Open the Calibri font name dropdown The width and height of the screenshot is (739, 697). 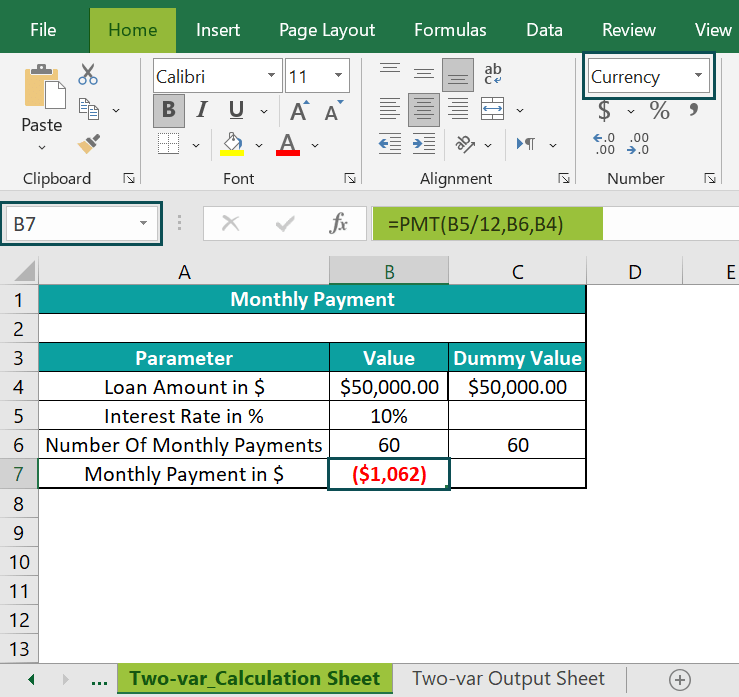tap(271, 75)
